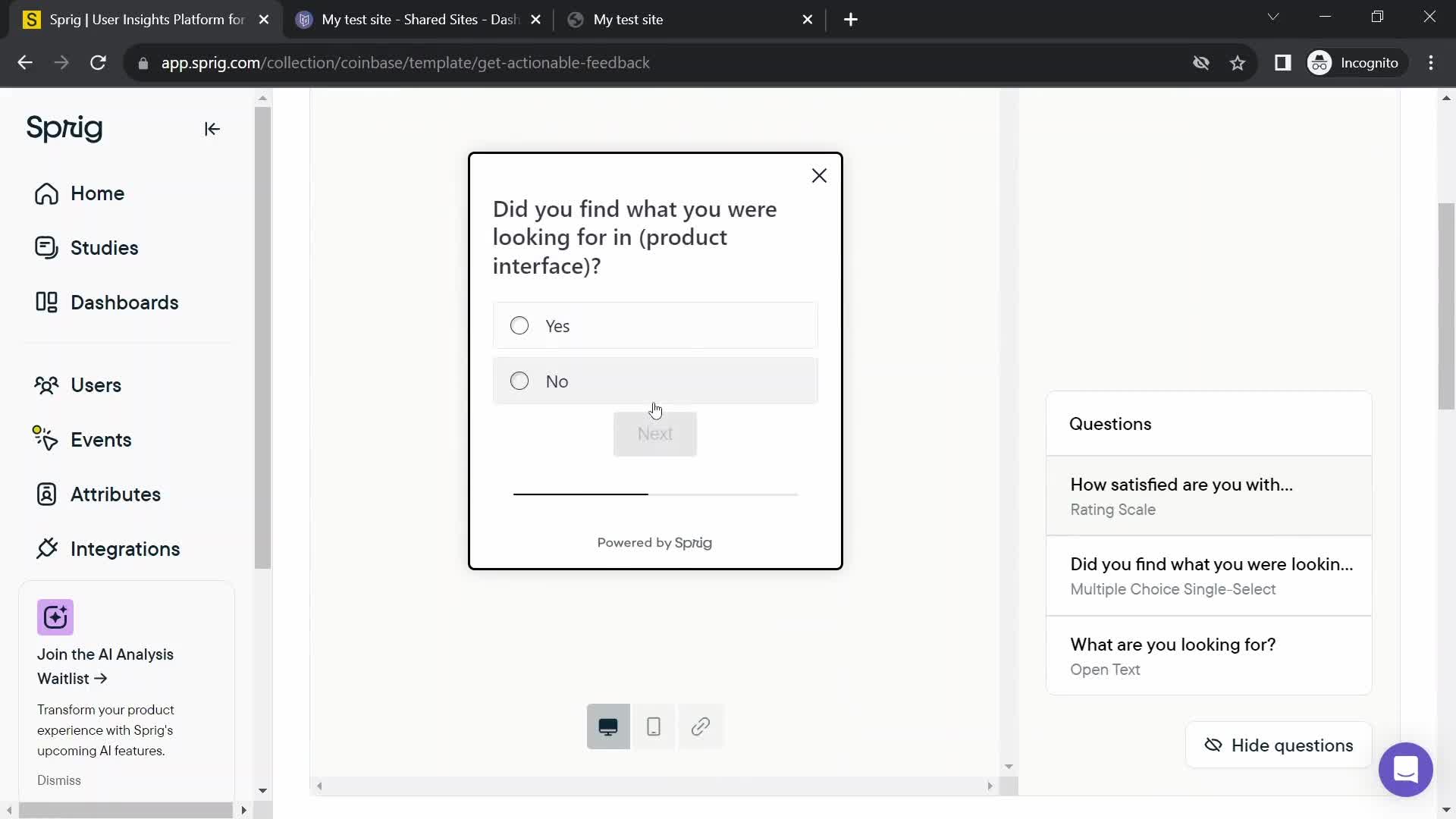Click the Sprig logo

[64, 129]
